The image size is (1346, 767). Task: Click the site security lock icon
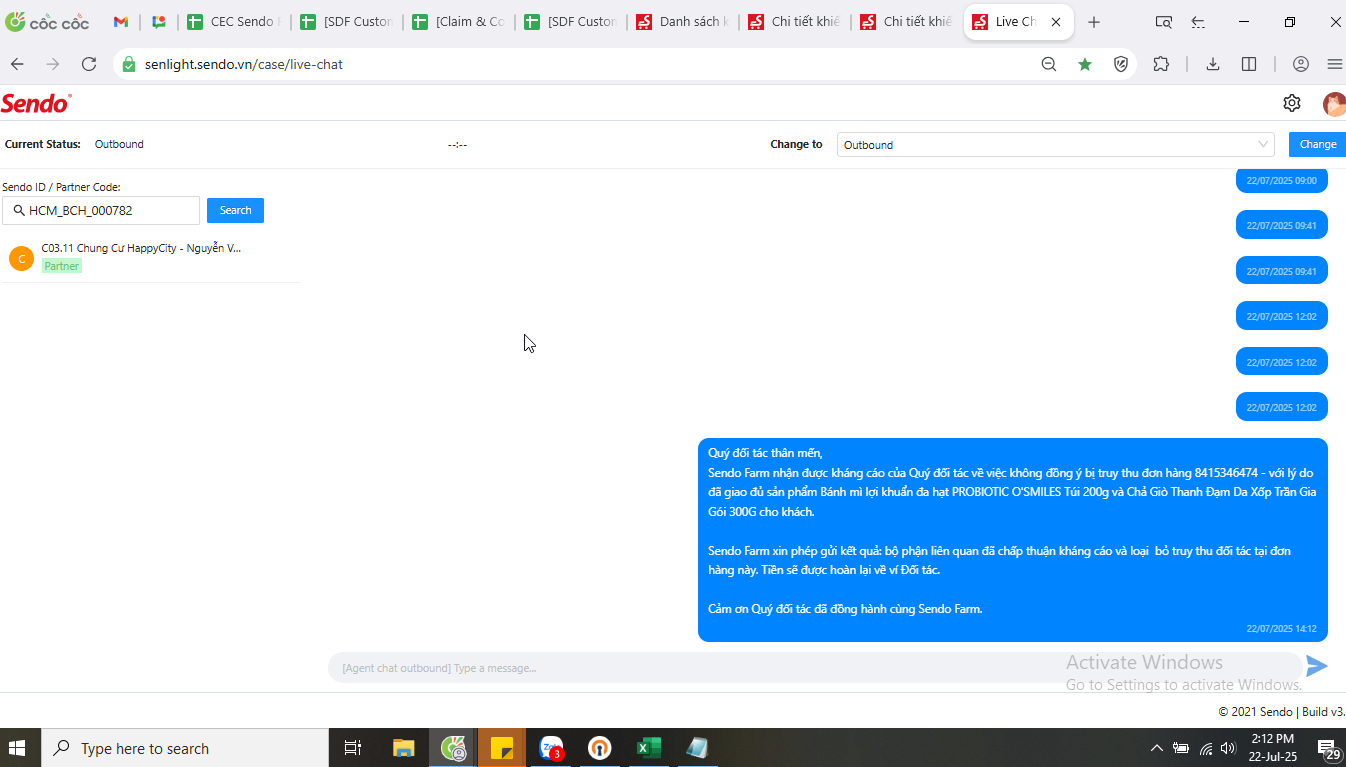(128, 64)
